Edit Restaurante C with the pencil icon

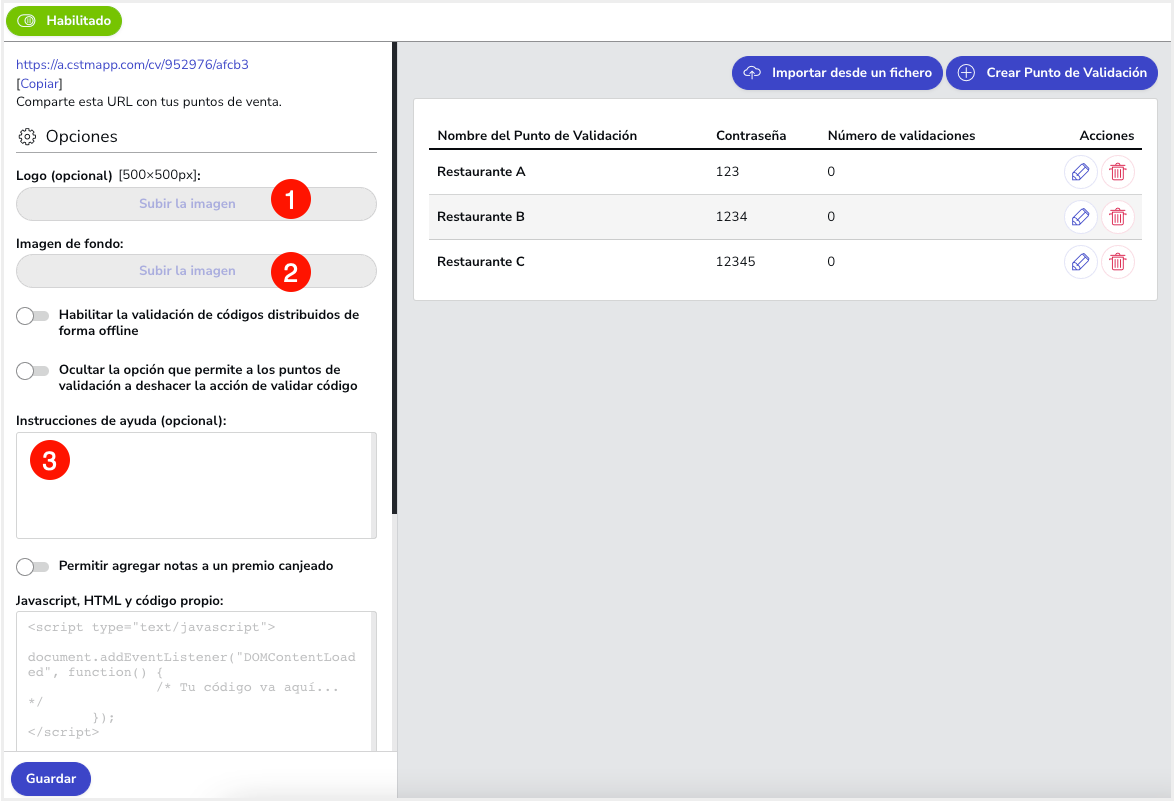point(1080,262)
